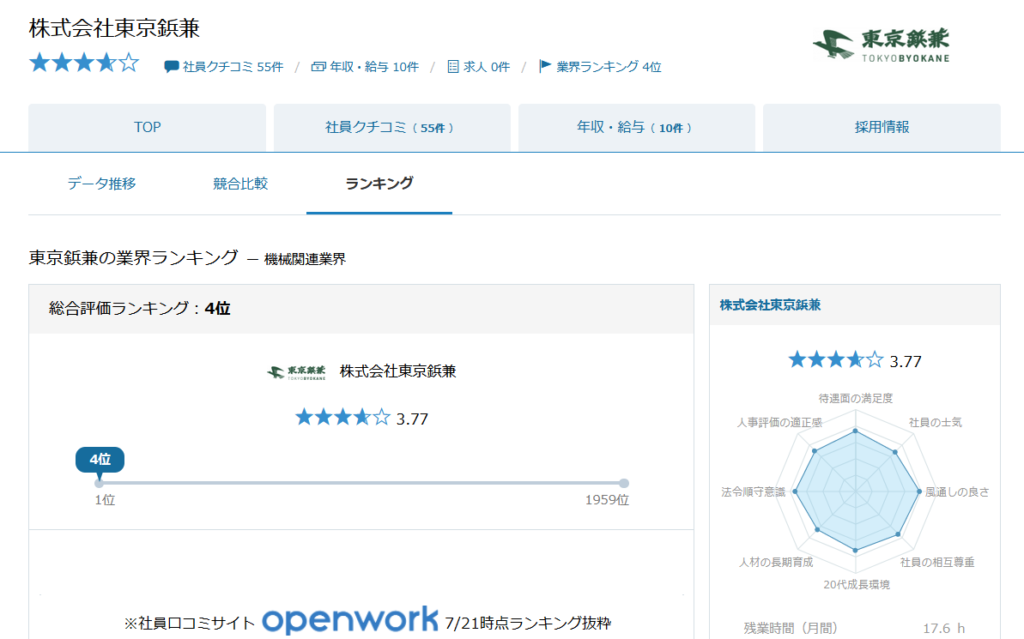Click the 株式会社東京鋲兼 link in sidebar card
Image resolution: width=1024 pixels, height=639 pixels.
click(770, 305)
